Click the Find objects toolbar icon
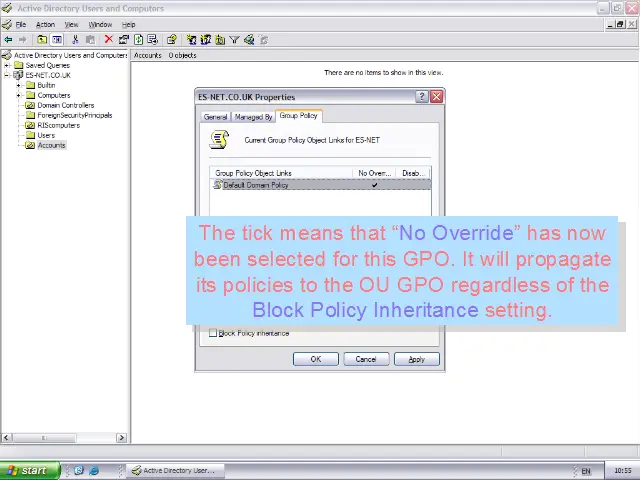This screenshot has height=480, width=640. [x=249, y=40]
